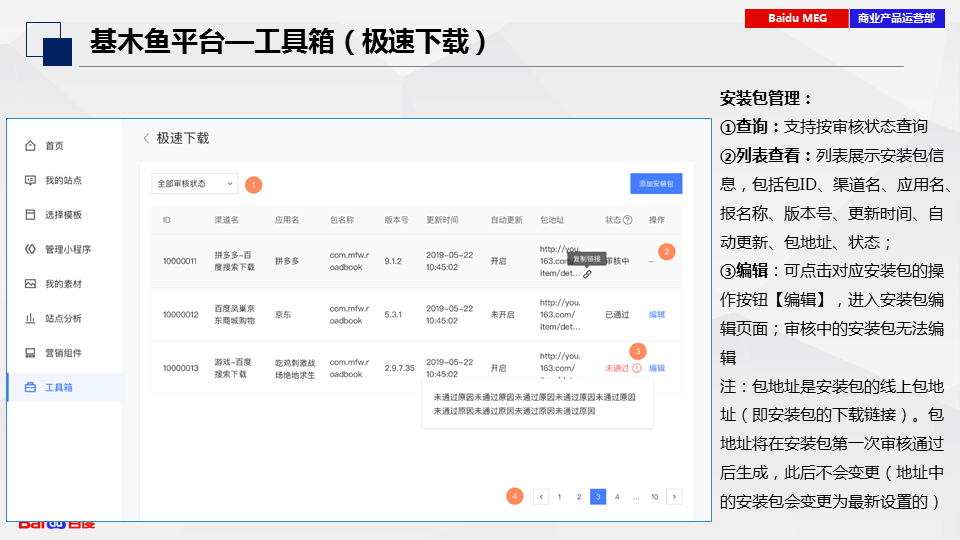960x540 pixels.
Task: Open 营销组件 in the sidebar
Action: click(x=65, y=353)
